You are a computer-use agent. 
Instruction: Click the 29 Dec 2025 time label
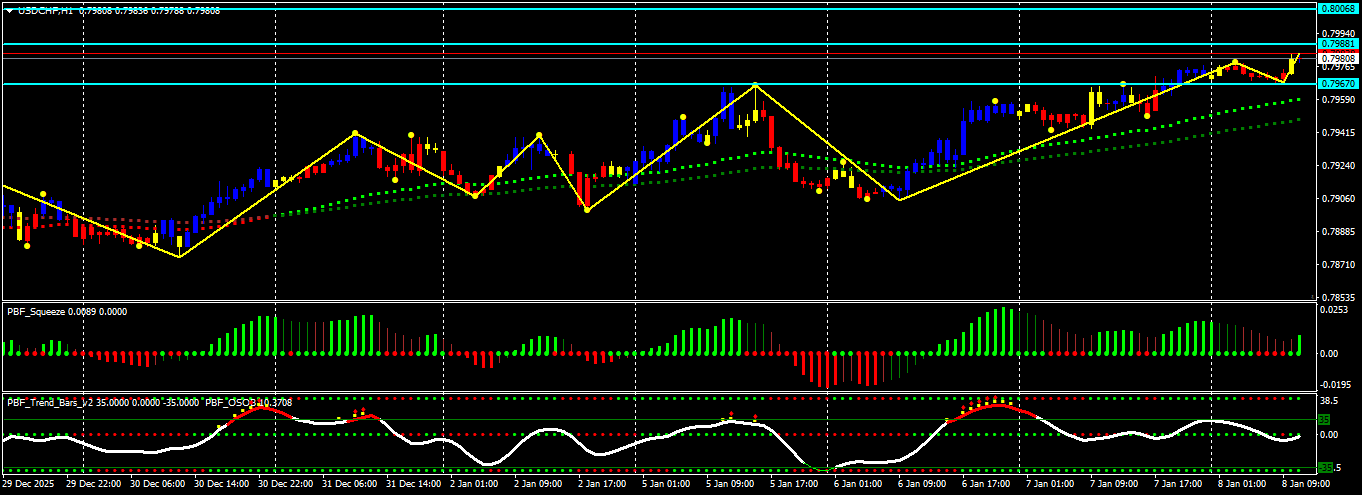(27, 484)
